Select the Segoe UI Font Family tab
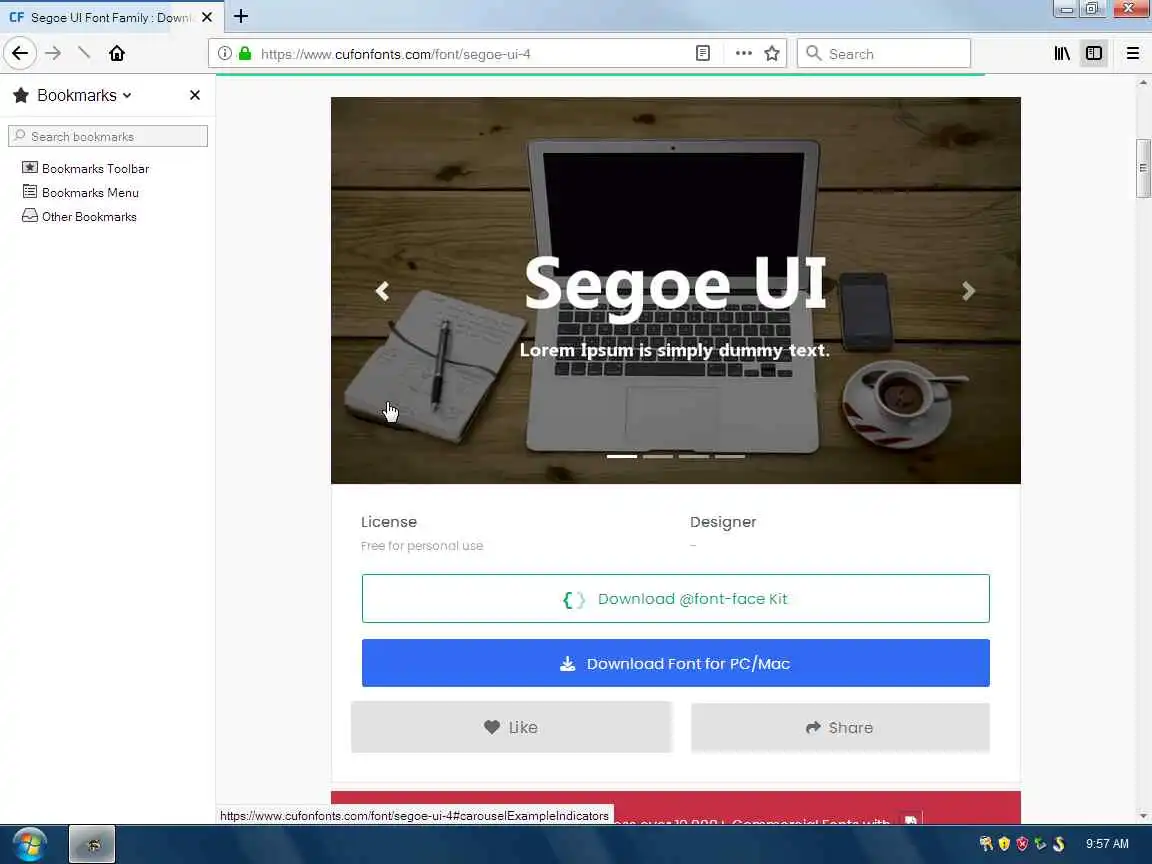The height and width of the screenshot is (864, 1152). (110, 17)
